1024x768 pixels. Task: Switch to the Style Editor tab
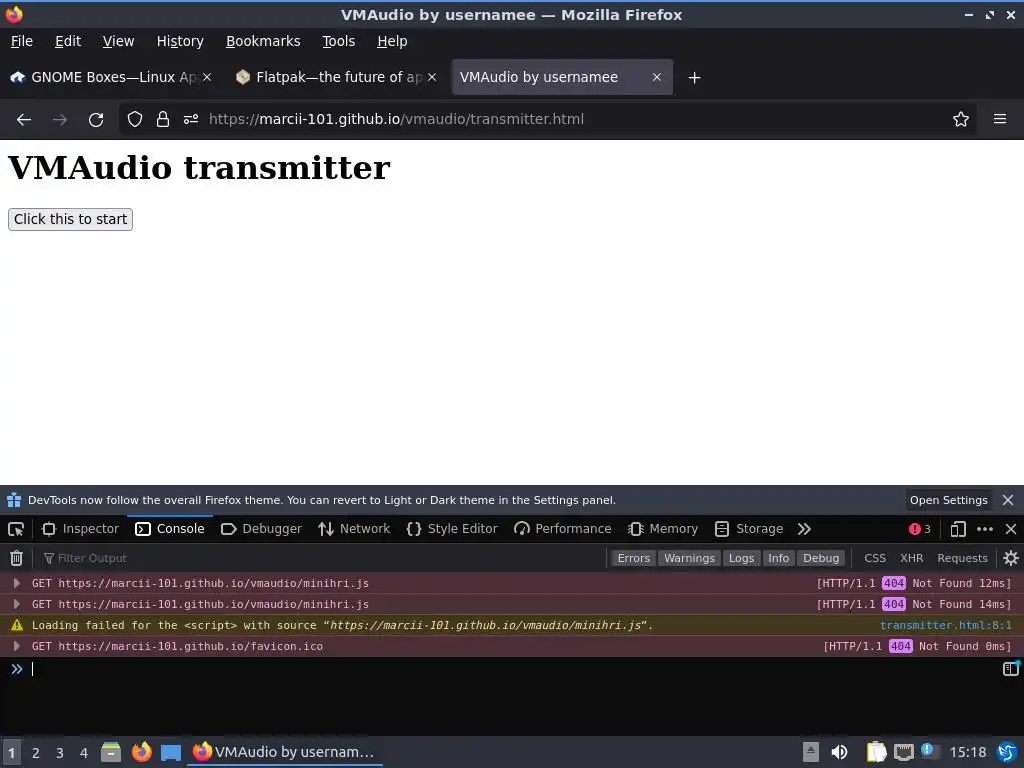(452, 529)
